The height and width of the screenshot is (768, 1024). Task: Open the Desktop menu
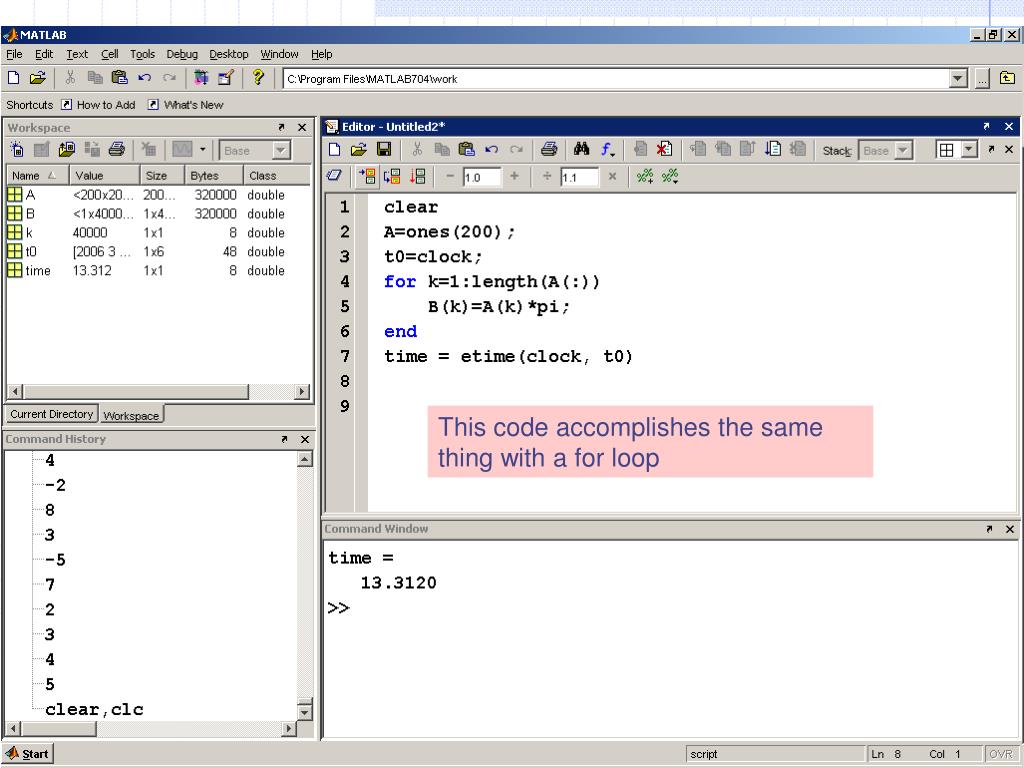(229, 54)
